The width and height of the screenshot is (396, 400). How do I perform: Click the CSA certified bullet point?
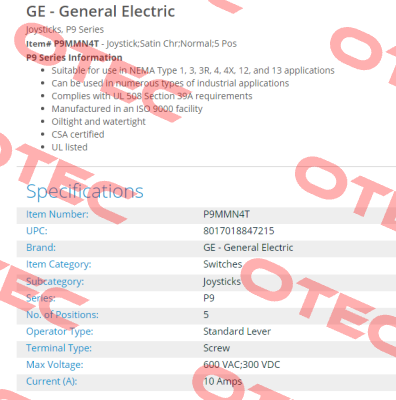(78, 135)
